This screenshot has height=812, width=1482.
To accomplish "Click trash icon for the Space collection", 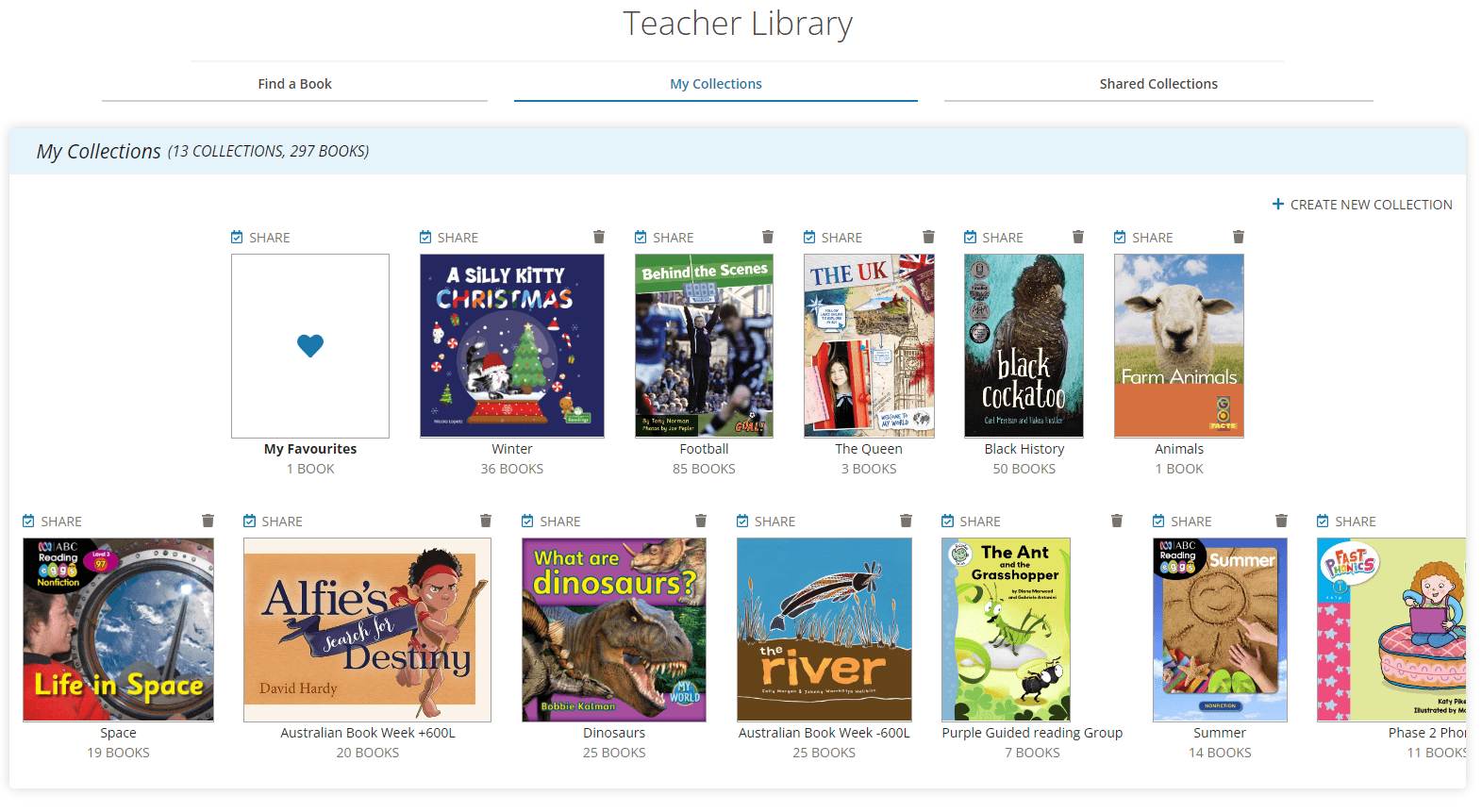I will [x=208, y=521].
